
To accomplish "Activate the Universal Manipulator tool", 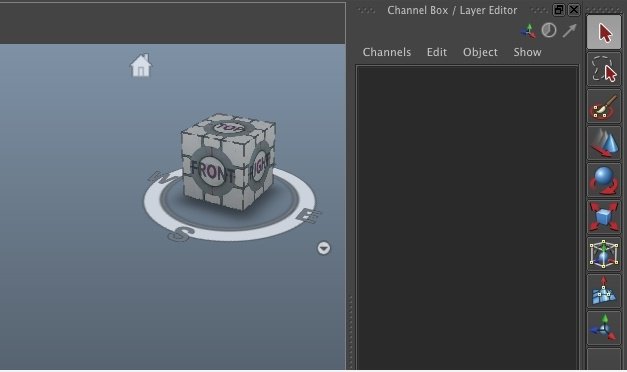I will (604, 254).
